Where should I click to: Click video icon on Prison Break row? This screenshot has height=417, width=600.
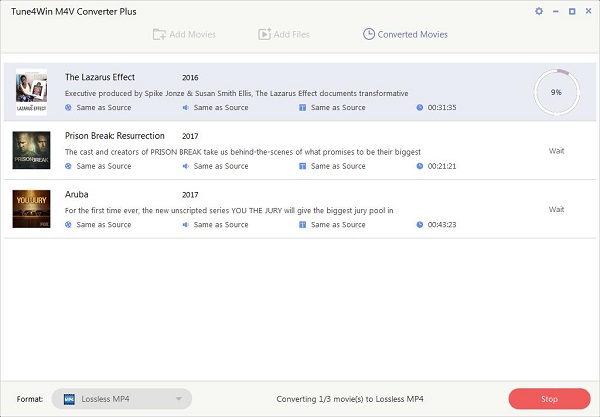[68, 166]
